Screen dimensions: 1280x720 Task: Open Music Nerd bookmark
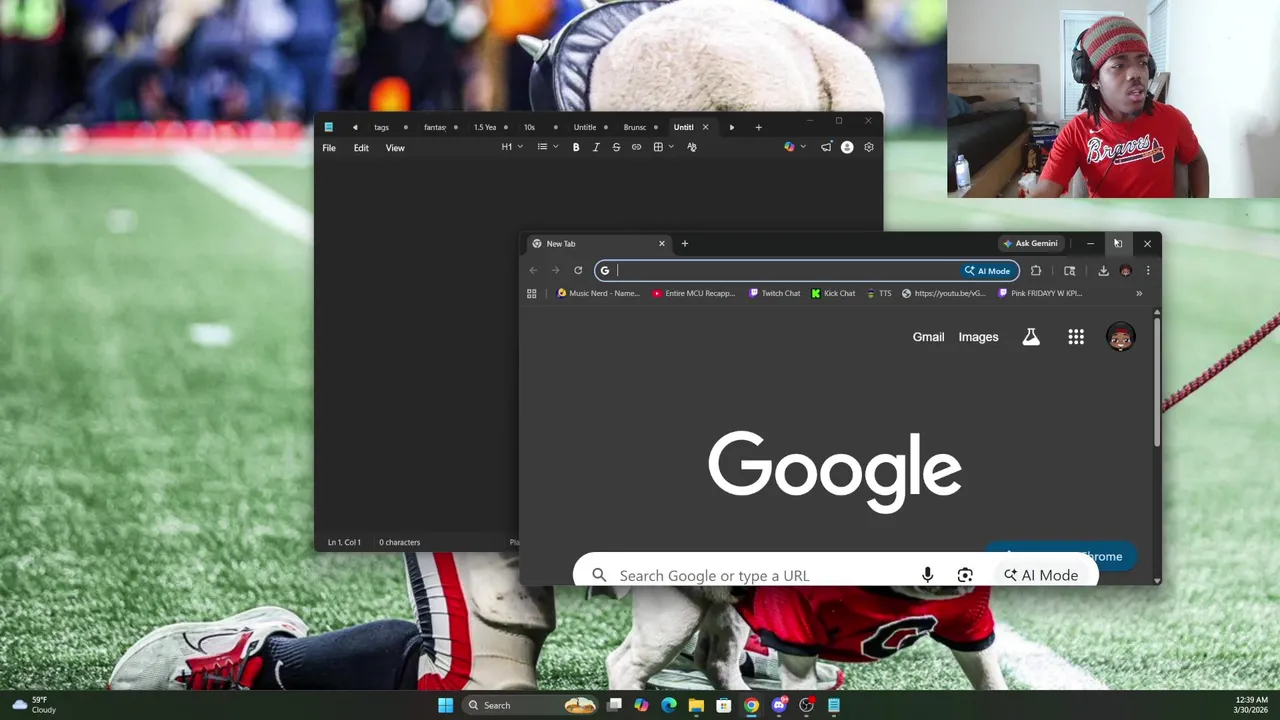tap(598, 293)
